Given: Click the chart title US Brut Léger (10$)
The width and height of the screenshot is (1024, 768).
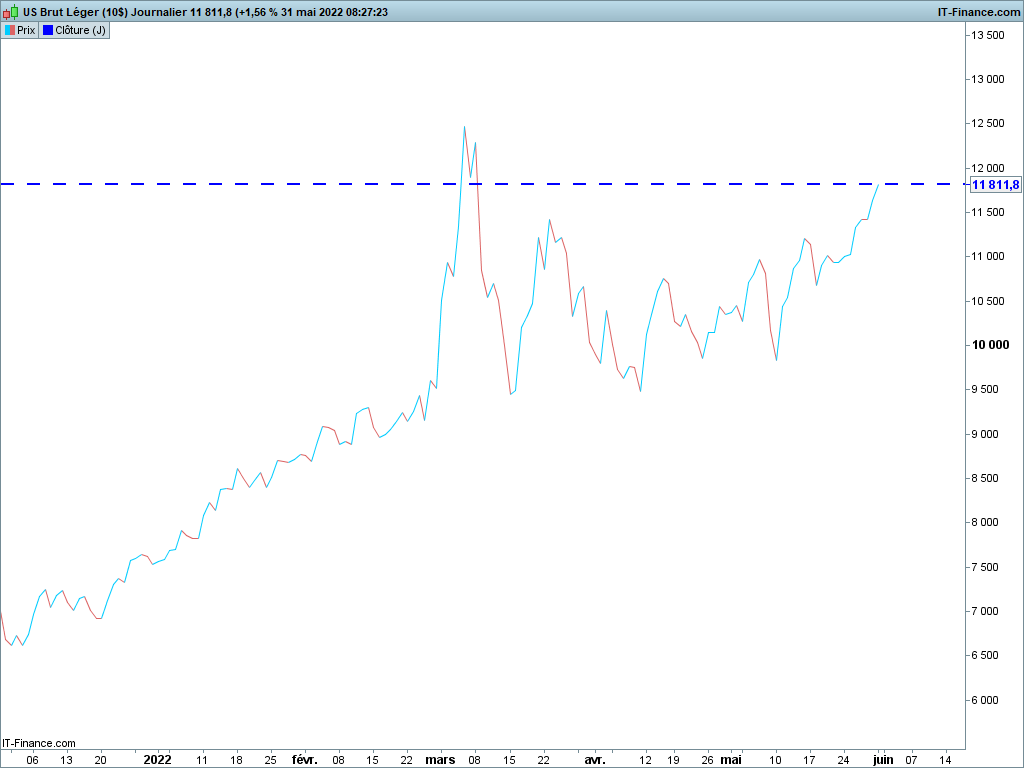Looking at the screenshot, I should tap(76, 12).
